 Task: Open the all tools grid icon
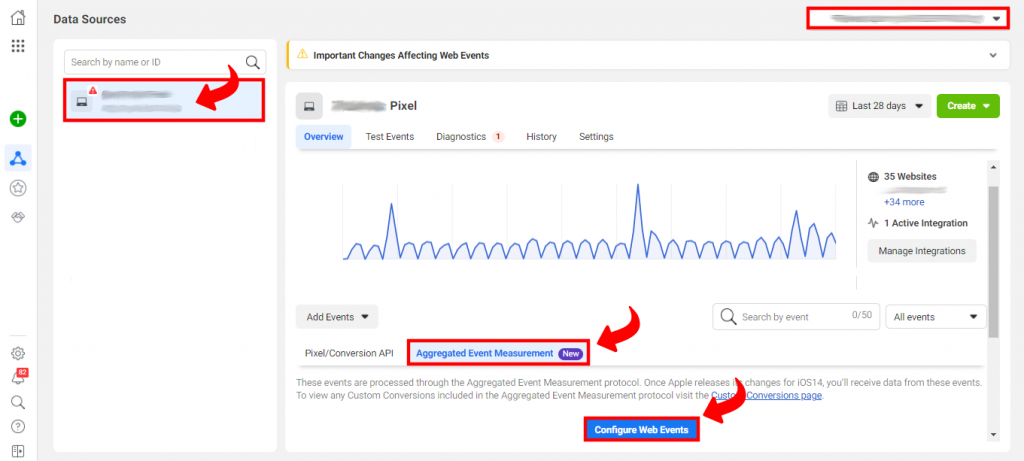click(x=18, y=46)
